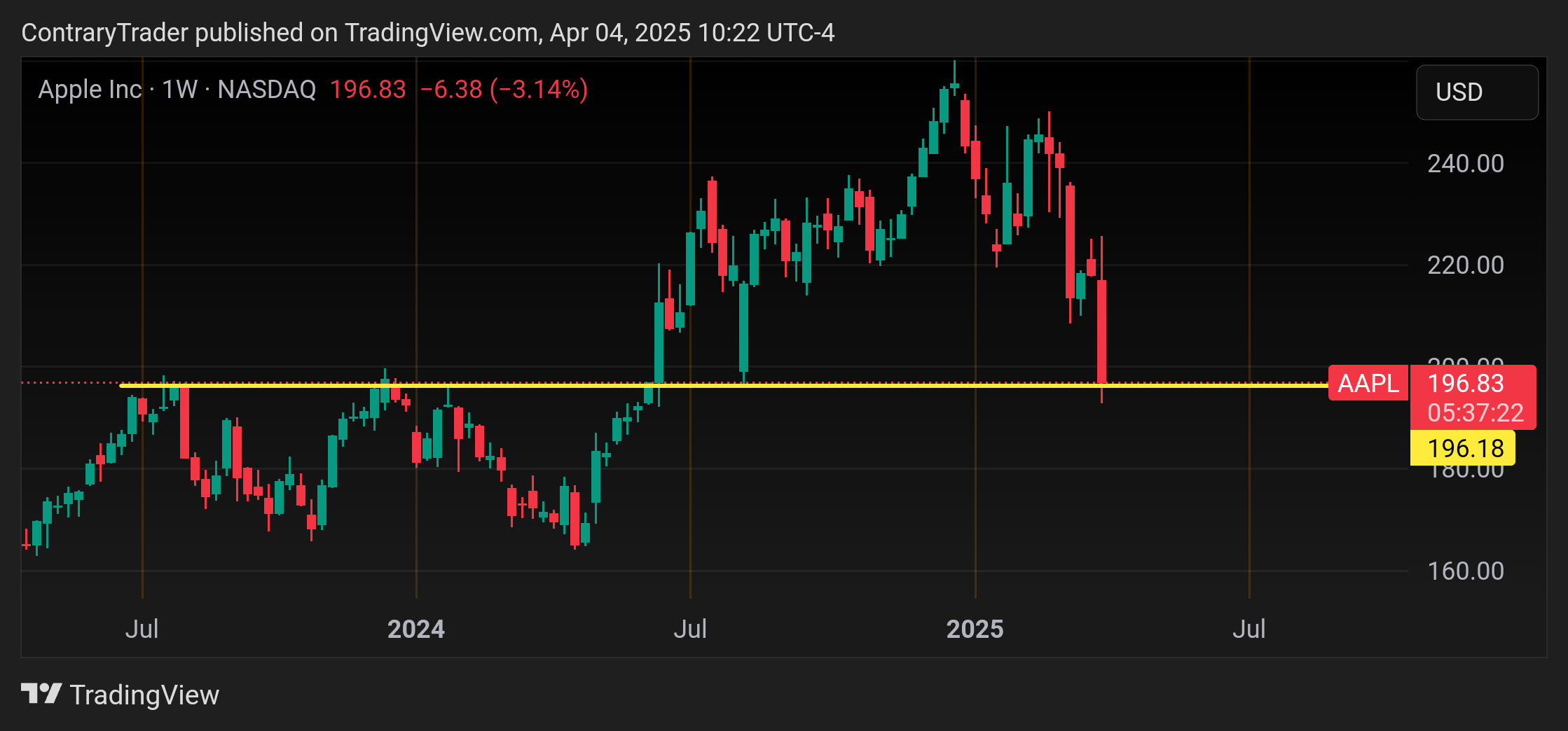
Task: Click the 1W interval label
Action: 179,90
